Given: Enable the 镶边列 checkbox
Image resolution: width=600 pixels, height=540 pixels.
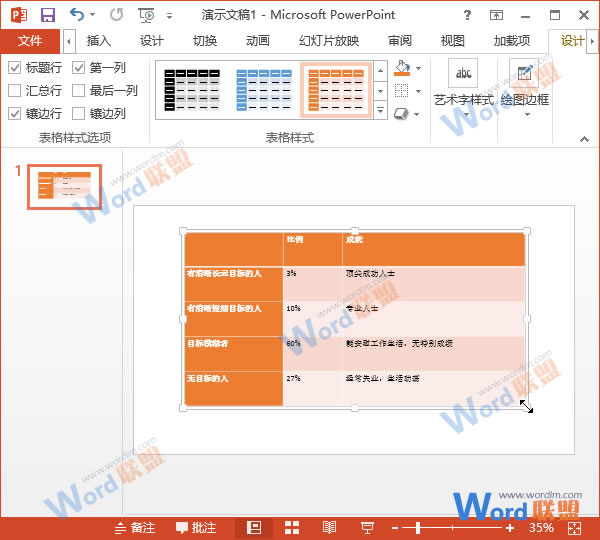Looking at the screenshot, I should [x=78, y=114].
